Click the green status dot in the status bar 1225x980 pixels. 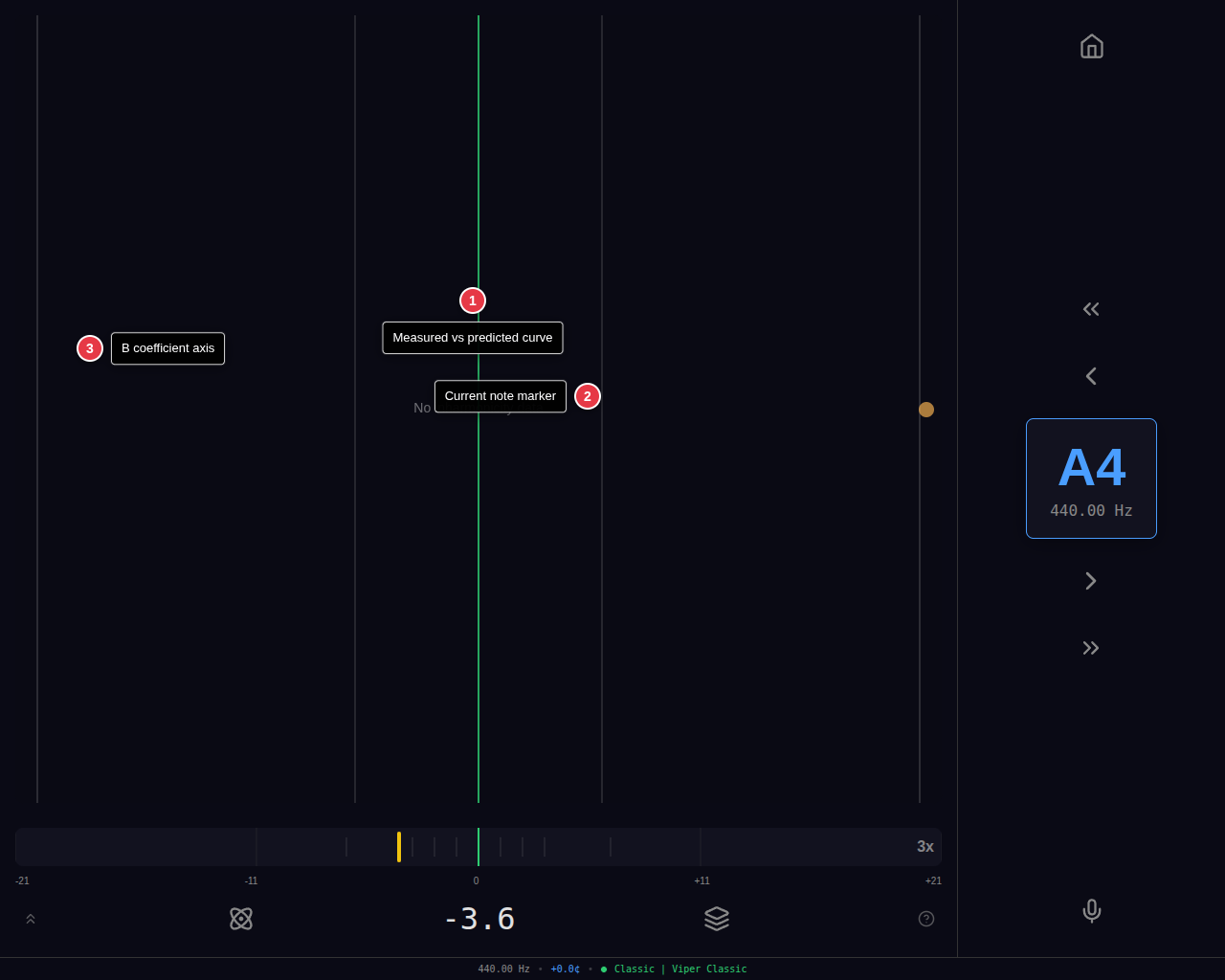(x=602, y=969)
